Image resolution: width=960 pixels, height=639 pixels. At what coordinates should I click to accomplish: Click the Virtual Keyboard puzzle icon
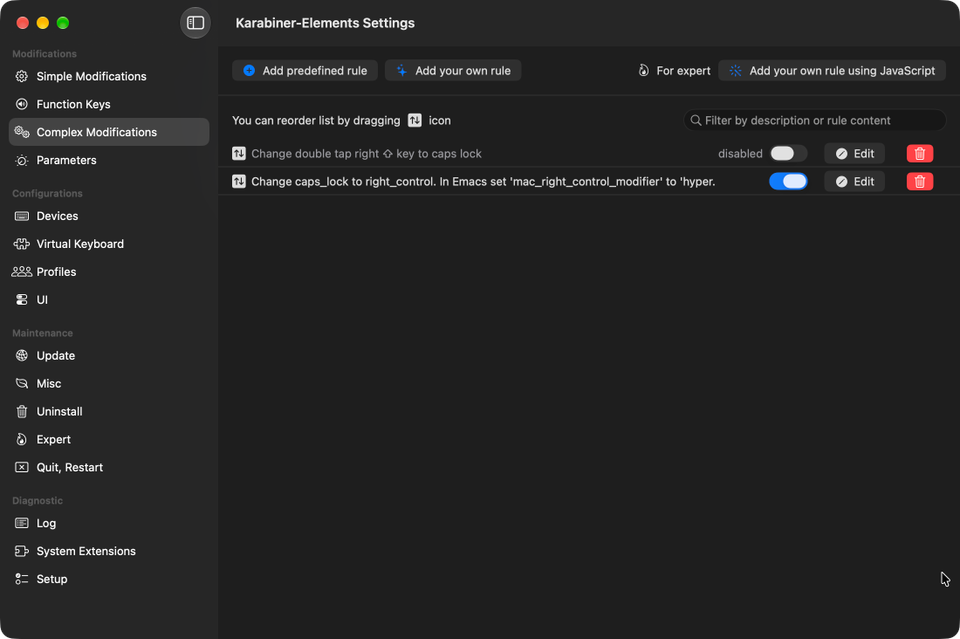[x=21, y=244]
